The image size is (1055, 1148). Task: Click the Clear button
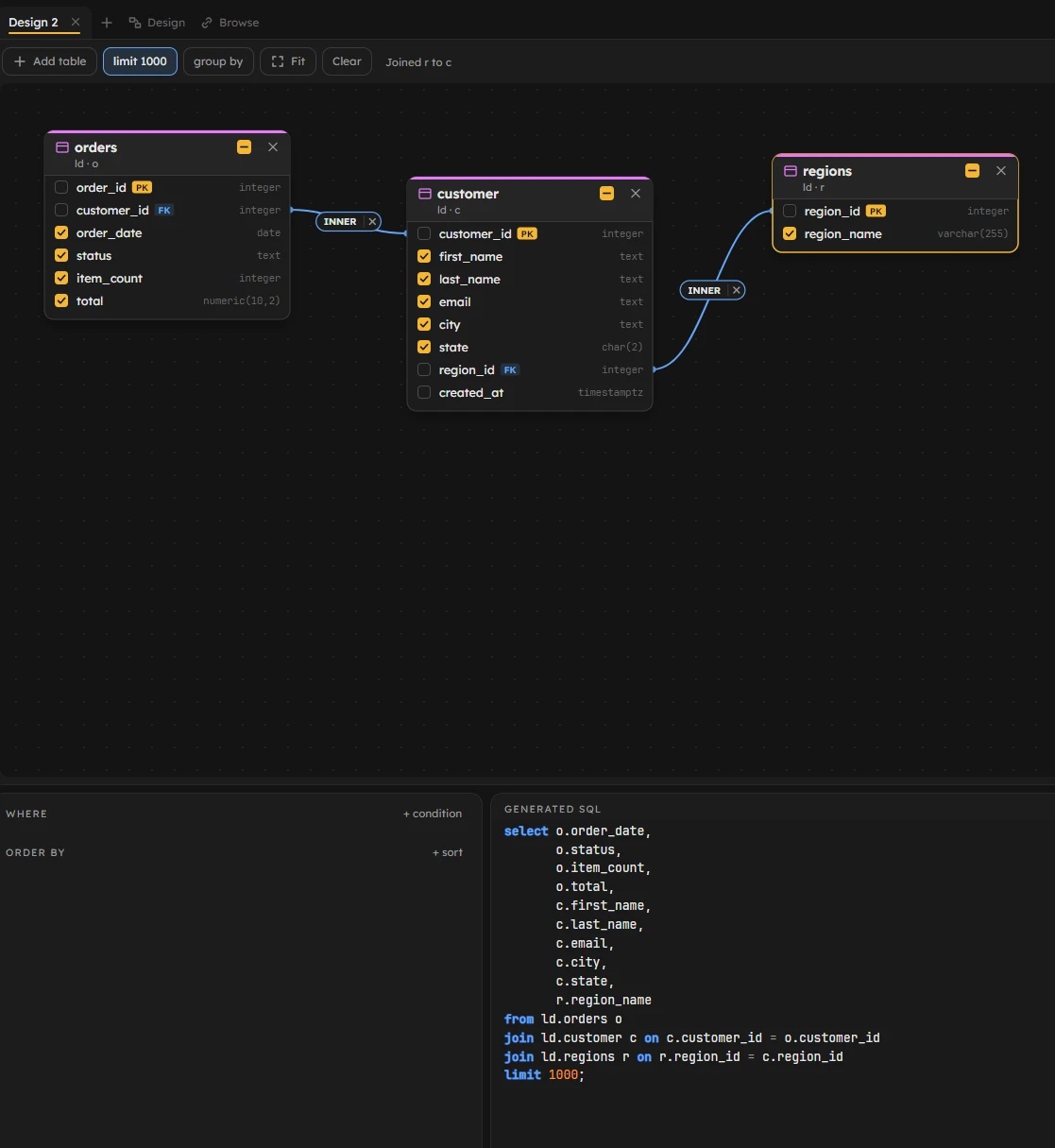347,61
